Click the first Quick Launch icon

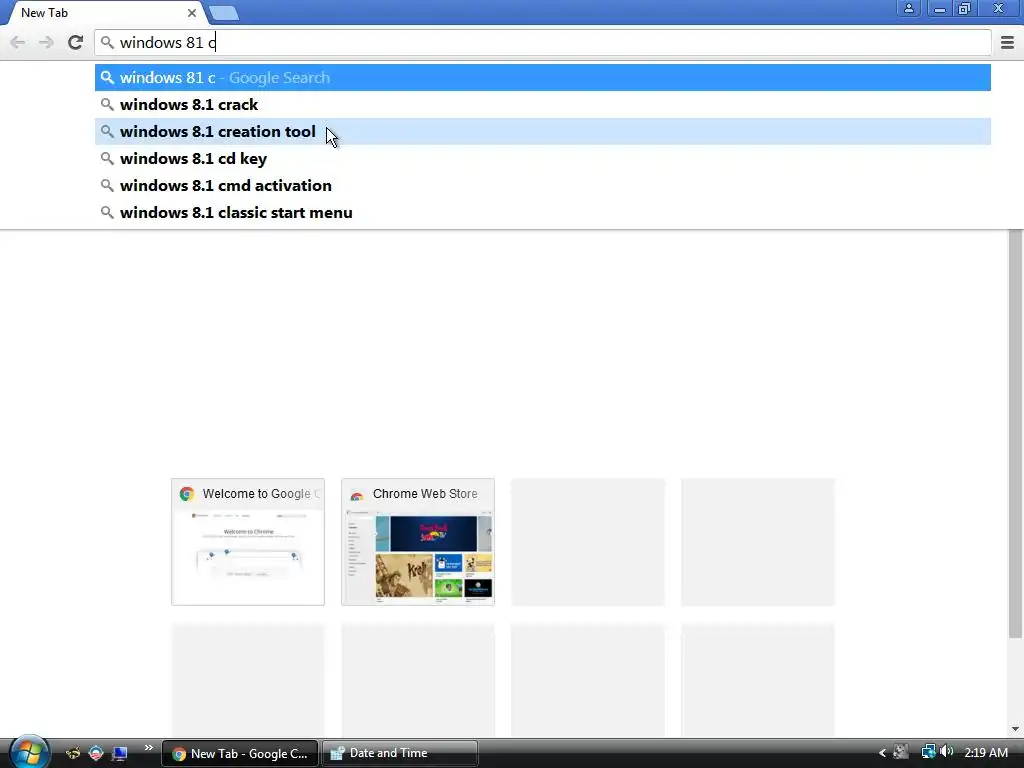tap(72, 754)
